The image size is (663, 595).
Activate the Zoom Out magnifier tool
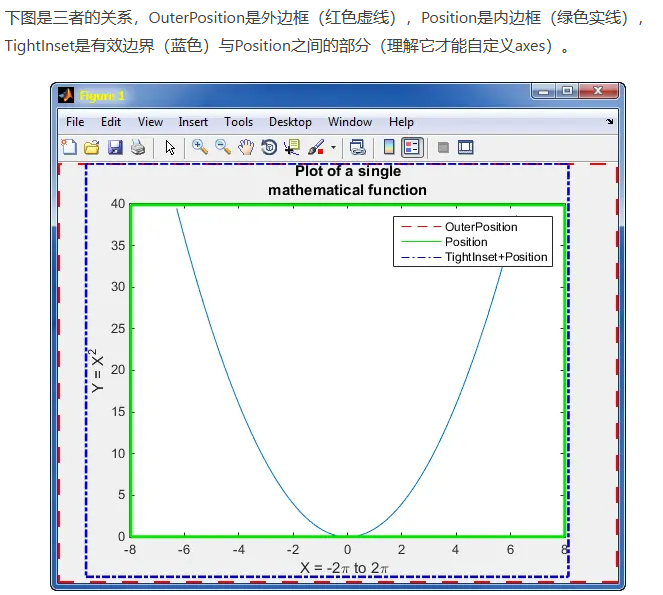pos(223,147)
